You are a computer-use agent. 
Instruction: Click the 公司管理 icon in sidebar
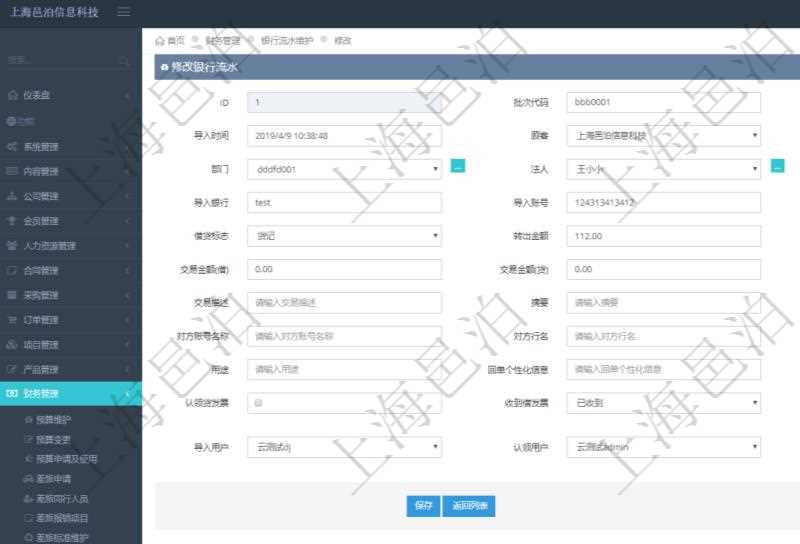pos(12,196)
